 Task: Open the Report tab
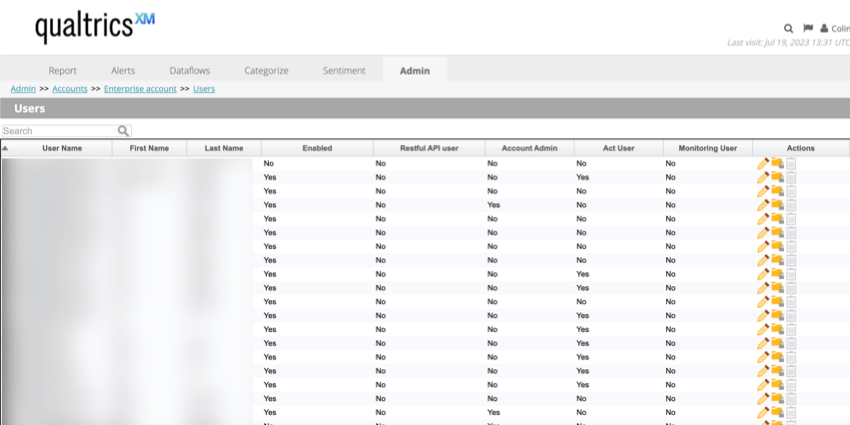63,70
